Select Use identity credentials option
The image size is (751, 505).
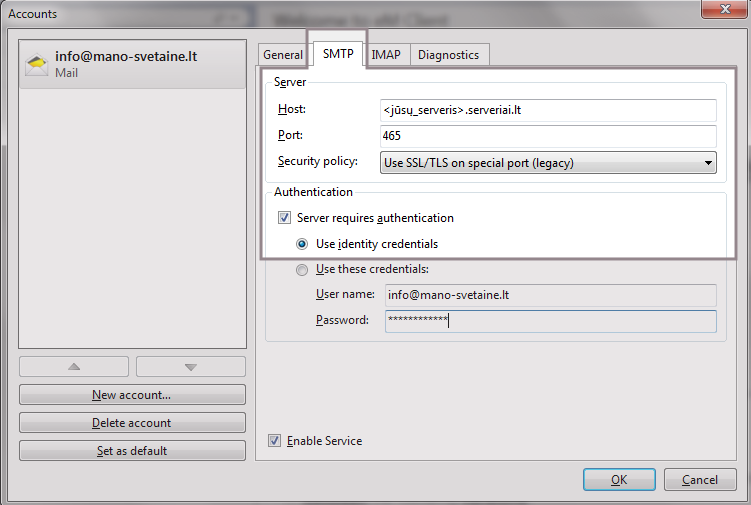303,244
